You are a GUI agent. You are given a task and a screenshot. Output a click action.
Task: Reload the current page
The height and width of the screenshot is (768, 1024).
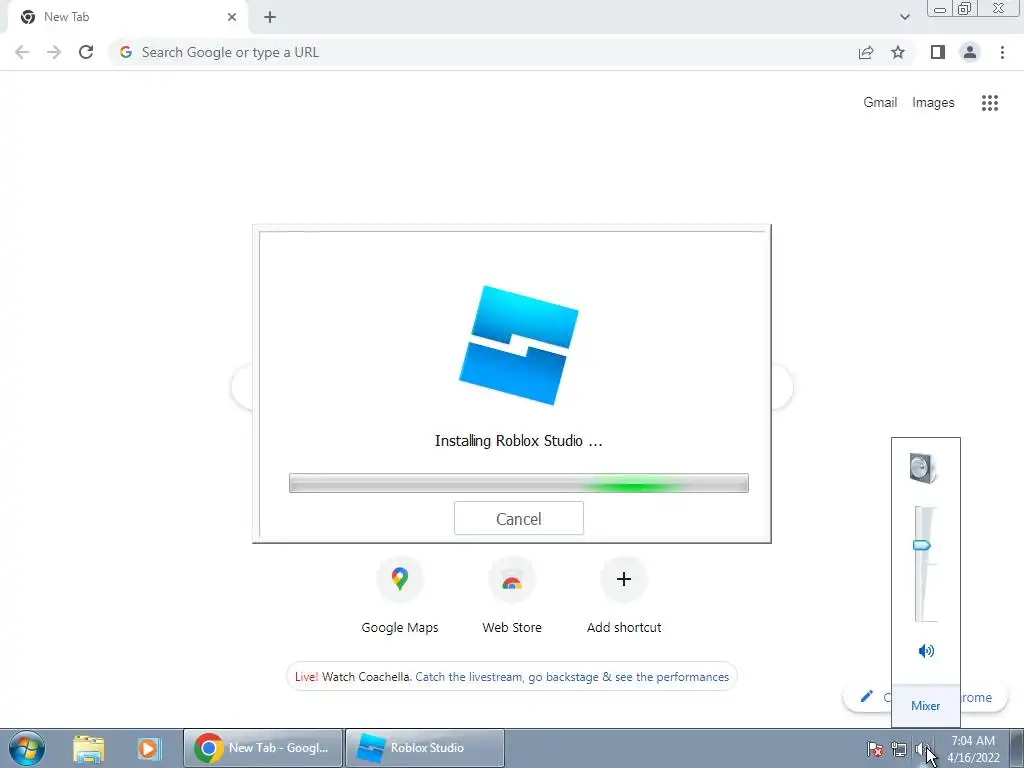86,52
